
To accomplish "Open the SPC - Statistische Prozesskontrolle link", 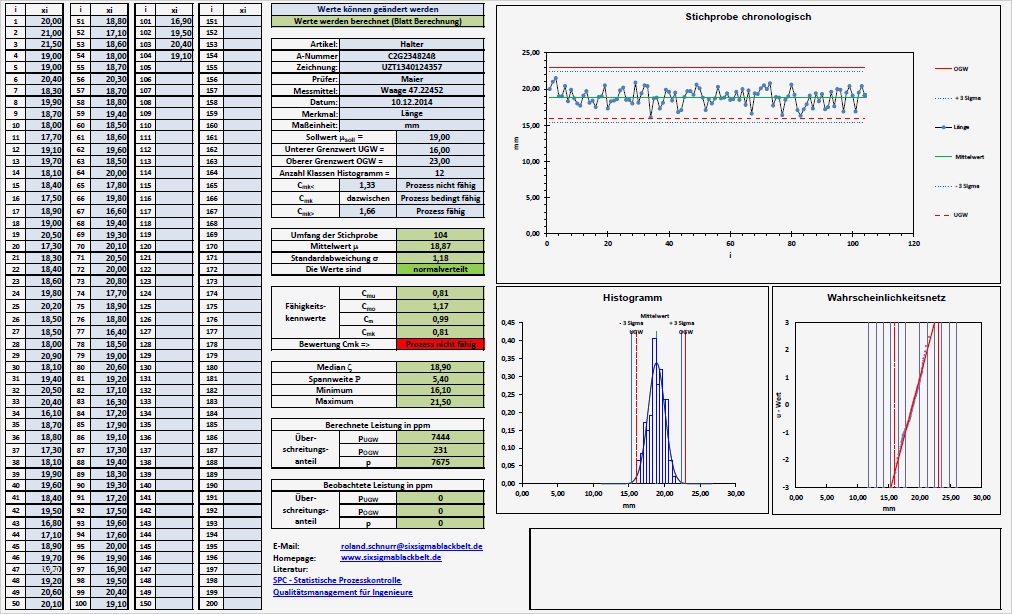I will pyautogui.click(x=337, y=580).
